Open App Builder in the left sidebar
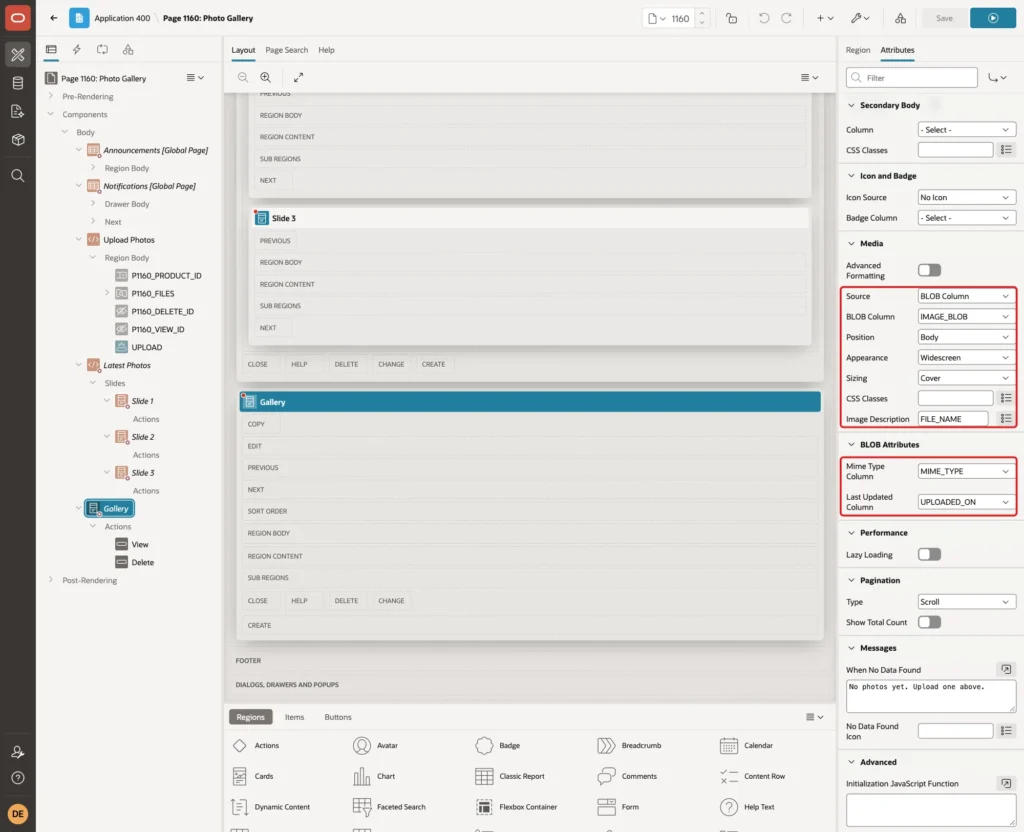Screen dimensions: 1024x832 click(x=18, y=55)
